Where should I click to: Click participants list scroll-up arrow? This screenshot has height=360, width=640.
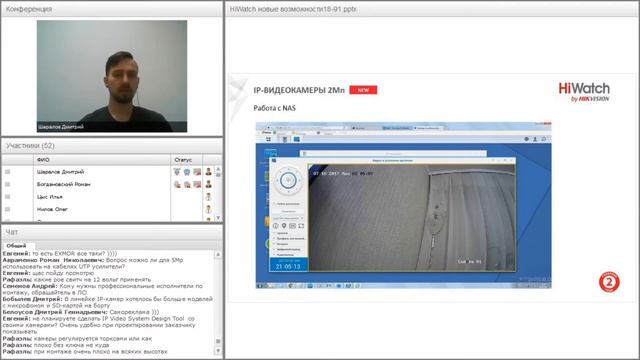218,169
